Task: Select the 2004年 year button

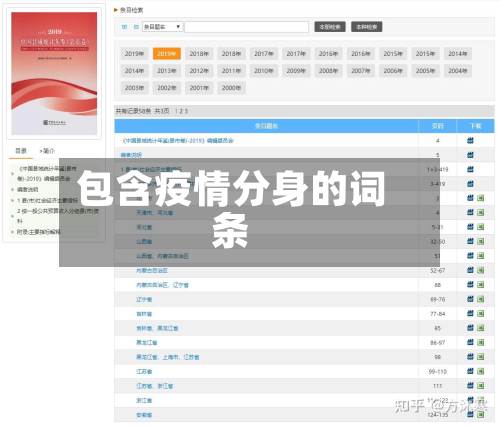Action: point(458,71)
